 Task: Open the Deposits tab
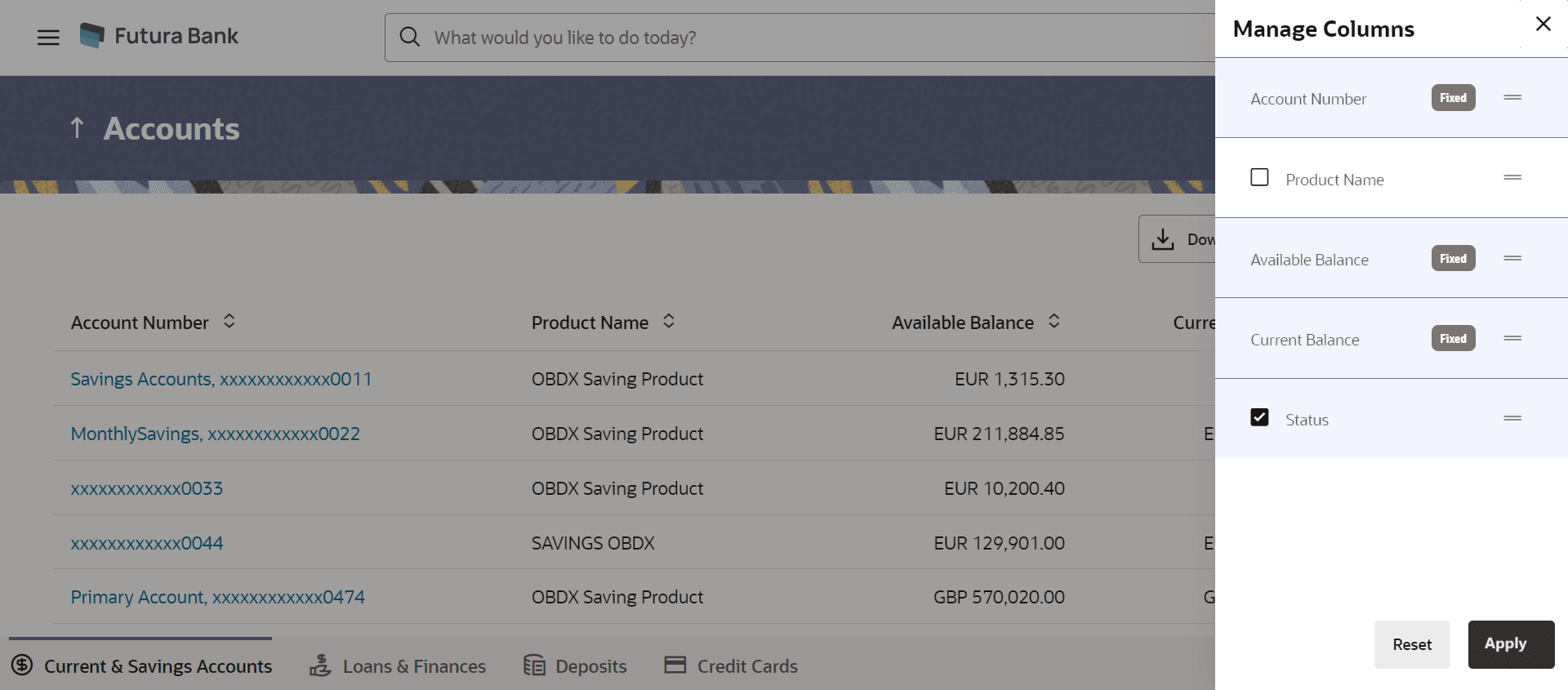575,666
